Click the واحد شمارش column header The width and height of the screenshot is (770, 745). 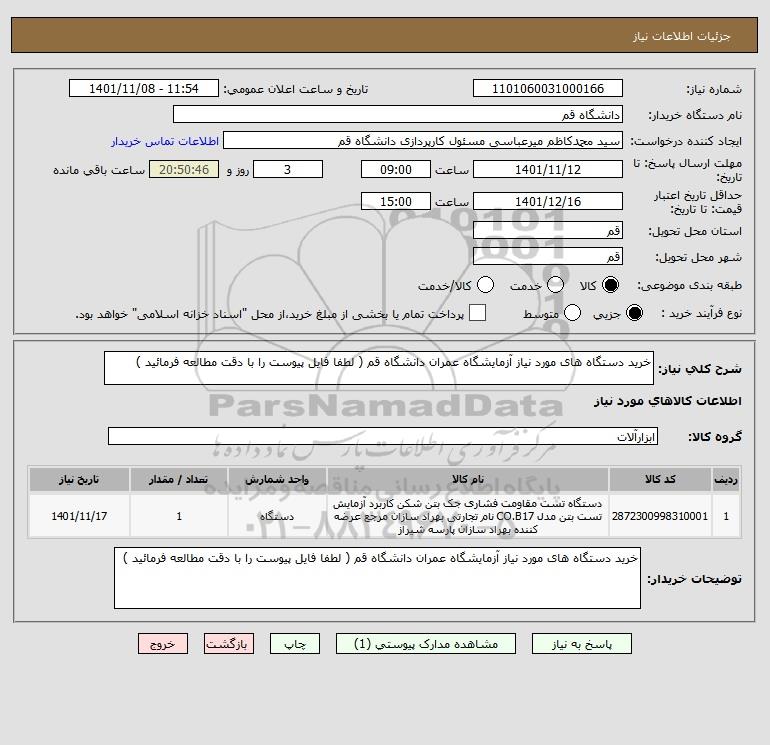click(277, 479)
